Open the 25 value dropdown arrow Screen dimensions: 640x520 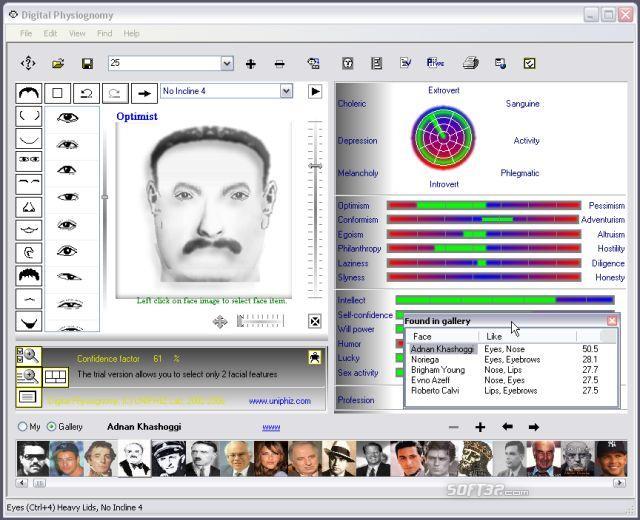tap(227, 63)
